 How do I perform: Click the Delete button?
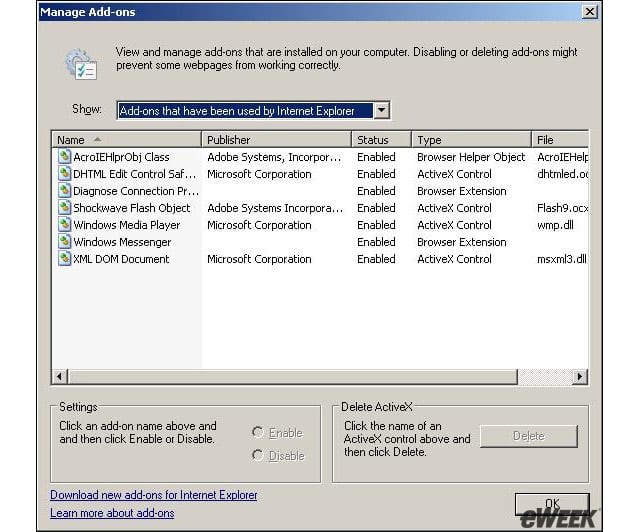click(x=529, y=436)
